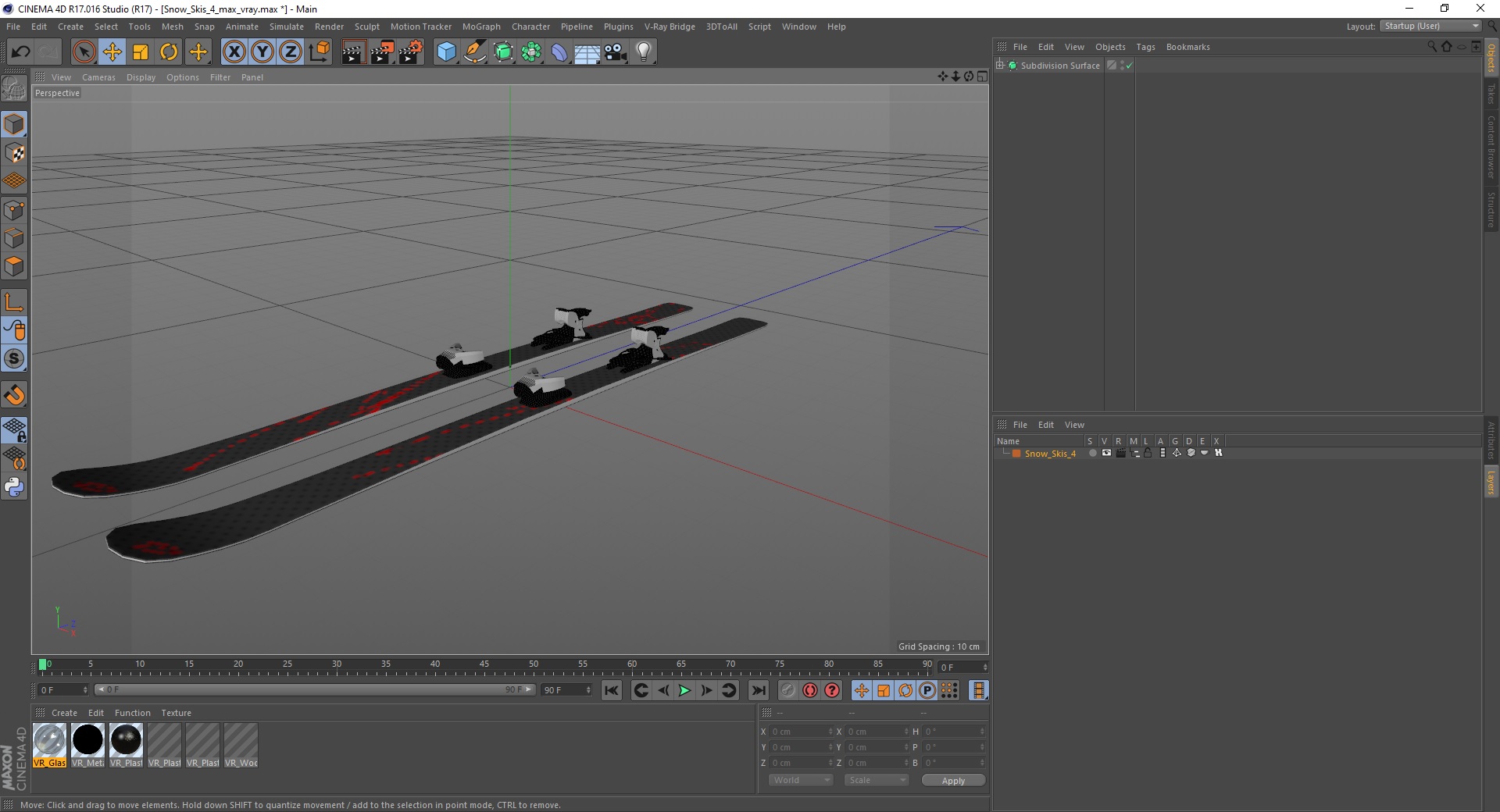The width and height of the screenshot is (1500, 812).
Task: Toggle Snow_Skis_4 layer render visibility
Action: click(x=1120, y=453)
